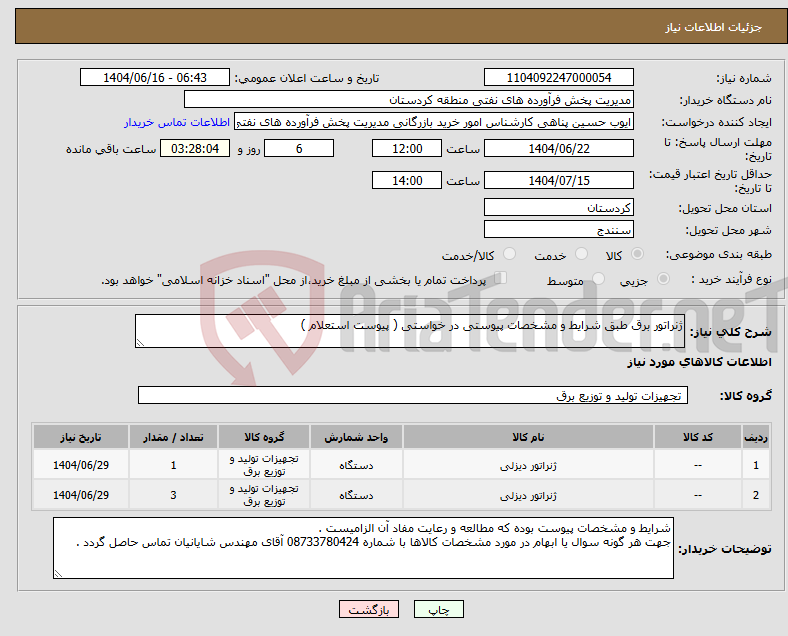Select the جزیی purchase type radio
788x636 pixels.
point(663,279)
